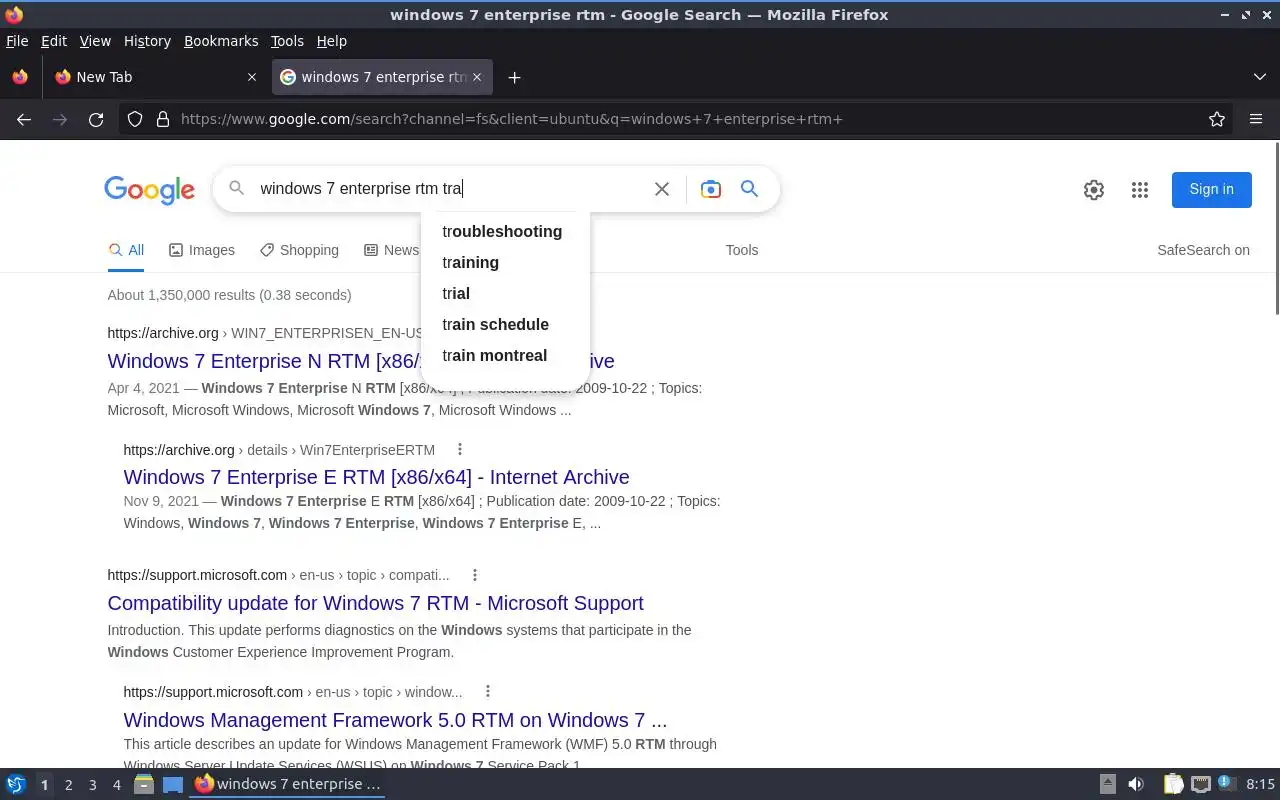Open Windows 7 Enterprise N RTM result

(x=361, y=360)
